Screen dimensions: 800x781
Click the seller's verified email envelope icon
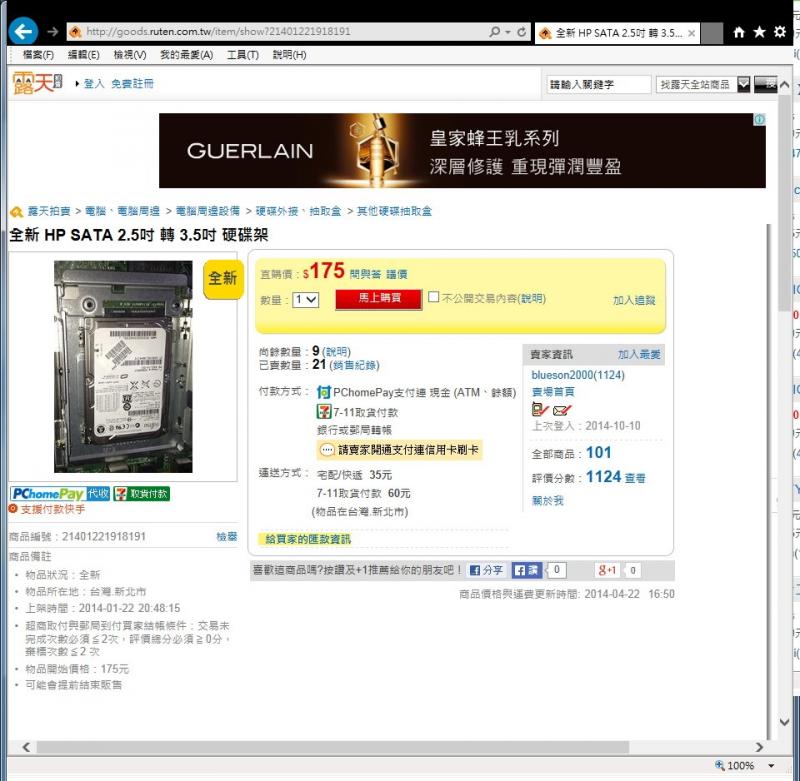pyautogui.click(x=562, y=410)
